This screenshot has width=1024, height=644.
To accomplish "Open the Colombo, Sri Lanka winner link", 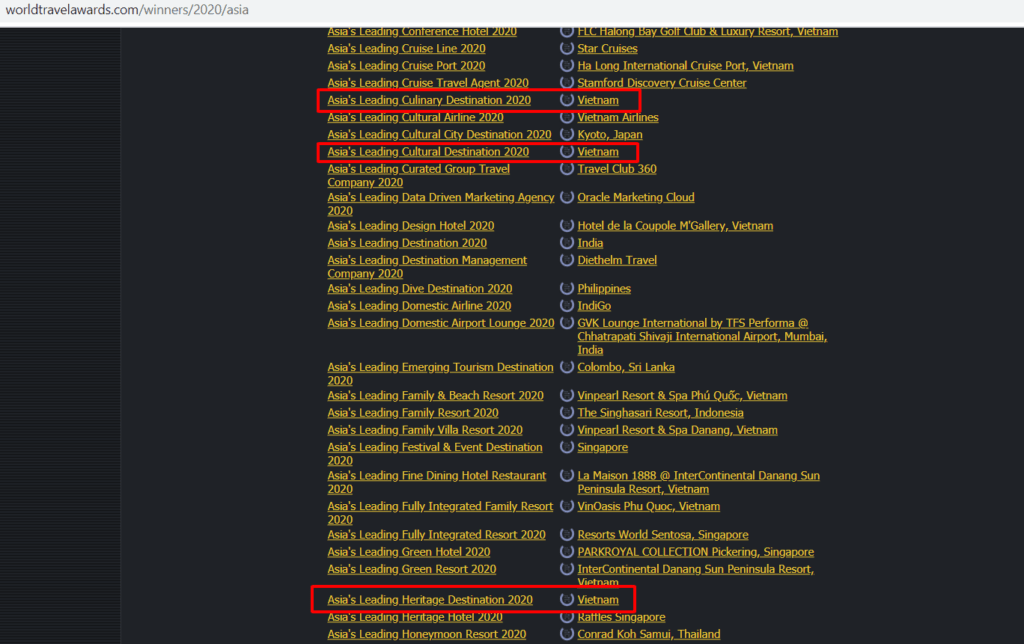I will pos(626,367).
